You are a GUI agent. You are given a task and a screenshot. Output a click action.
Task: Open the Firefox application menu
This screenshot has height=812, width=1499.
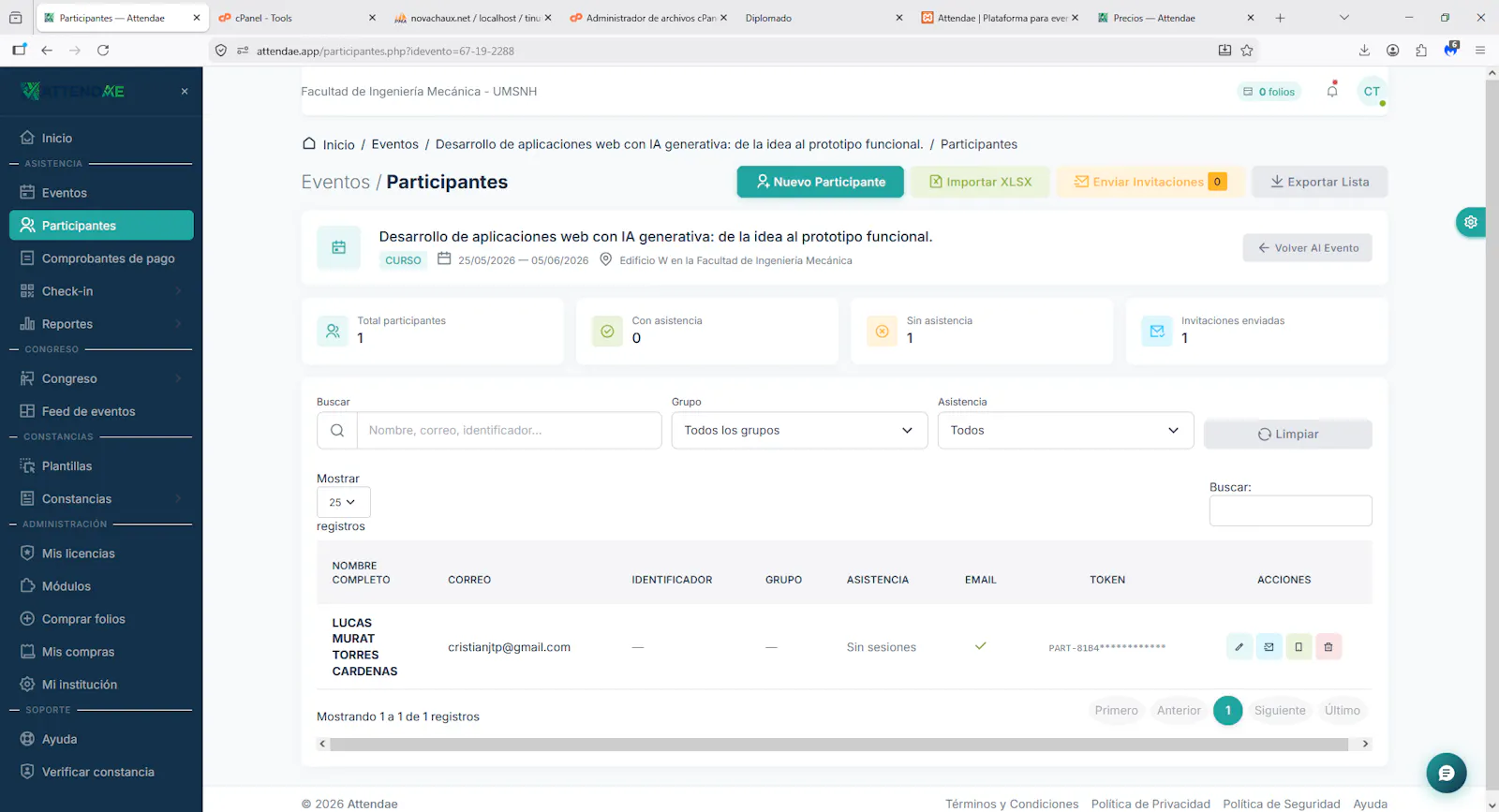pyautogui.click(x=1480, y=51)
